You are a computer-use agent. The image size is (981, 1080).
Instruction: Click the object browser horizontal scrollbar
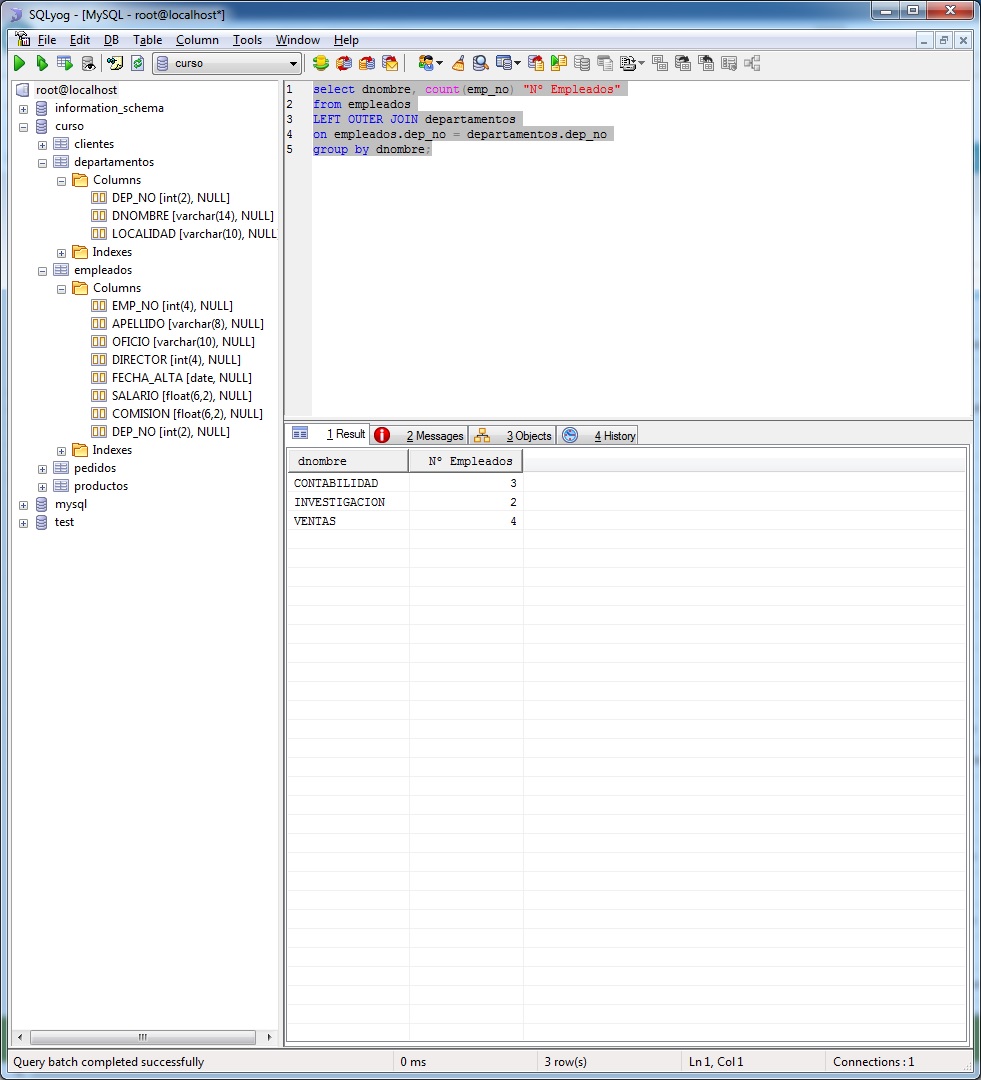[x=143, y=1037]
